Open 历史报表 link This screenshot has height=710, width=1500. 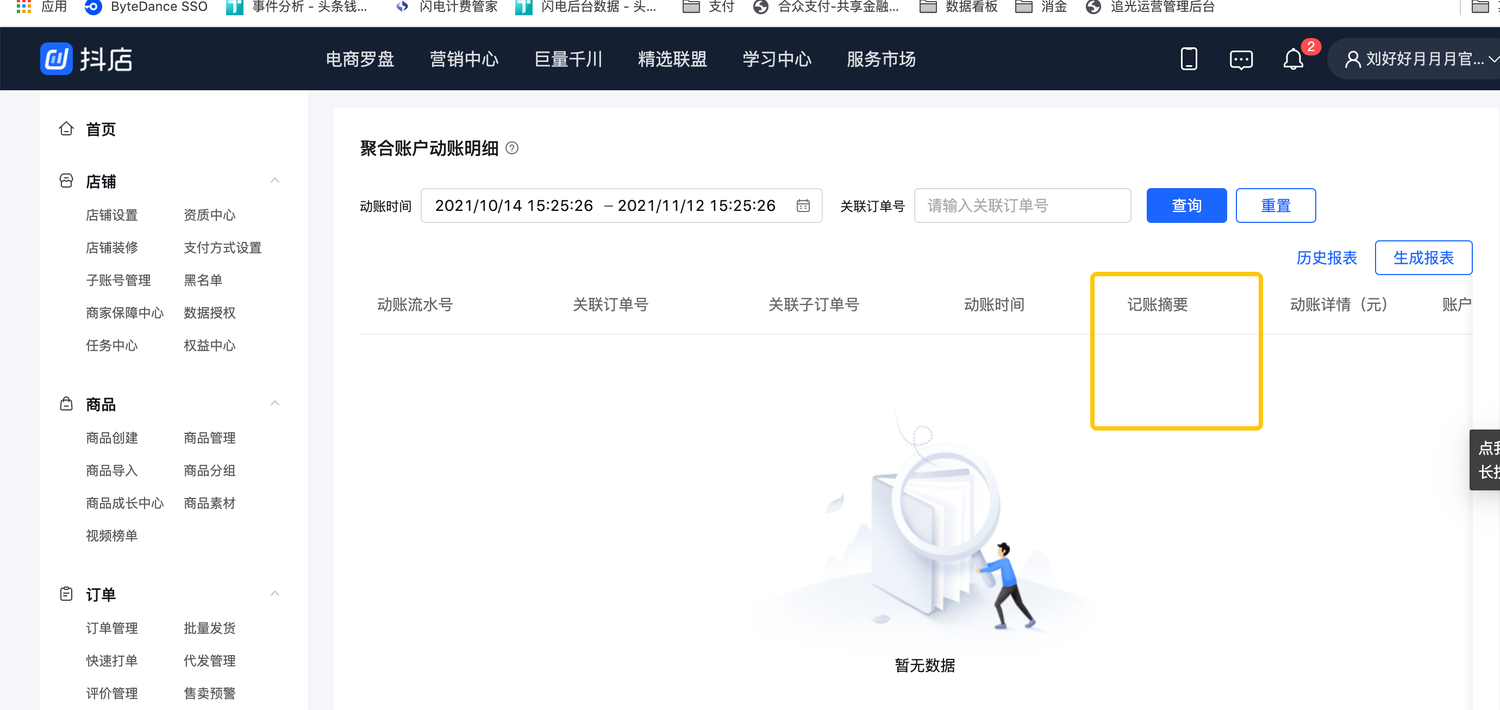click(1327, 257)
